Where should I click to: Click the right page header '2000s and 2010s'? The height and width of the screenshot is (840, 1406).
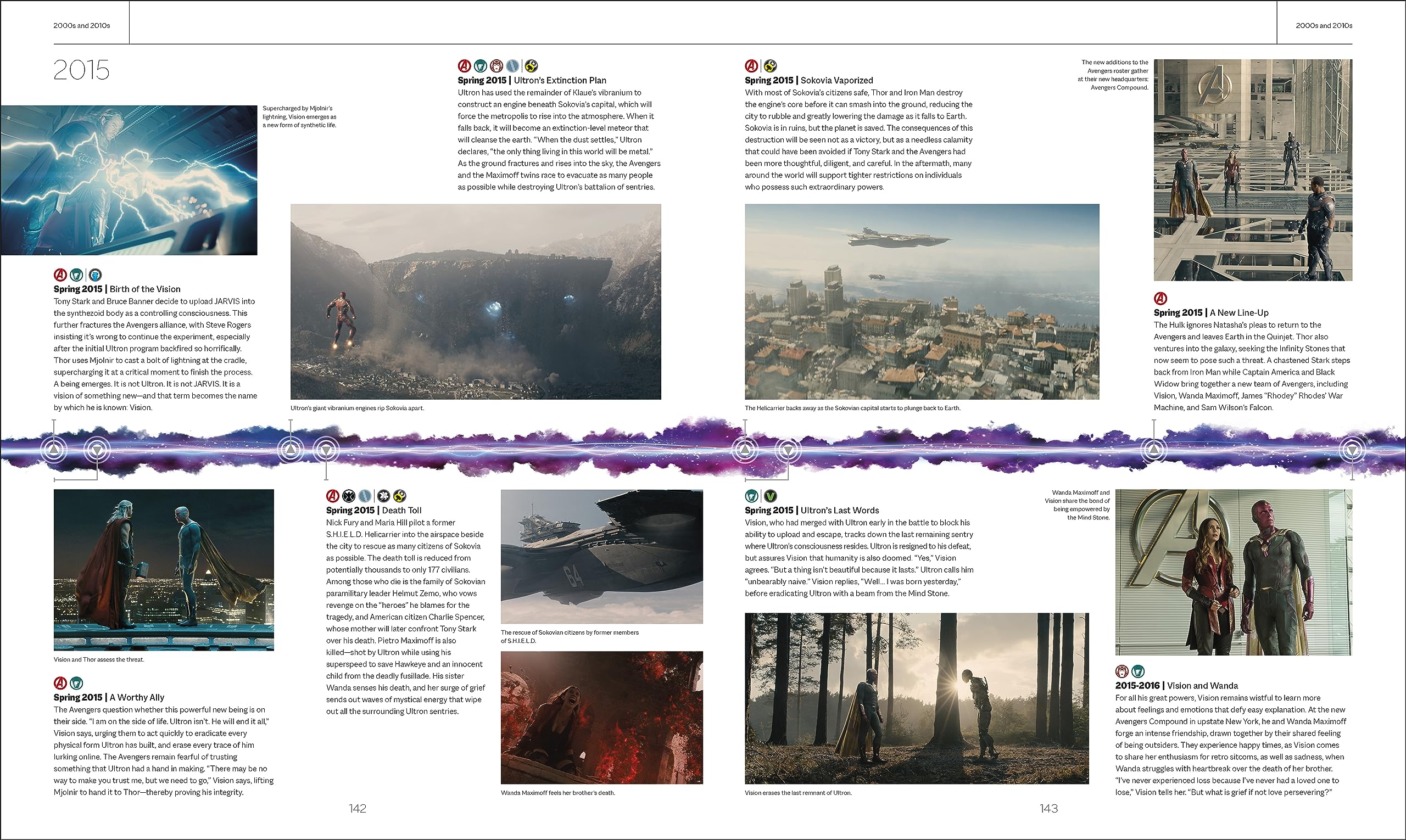[x=1324, y=25]
